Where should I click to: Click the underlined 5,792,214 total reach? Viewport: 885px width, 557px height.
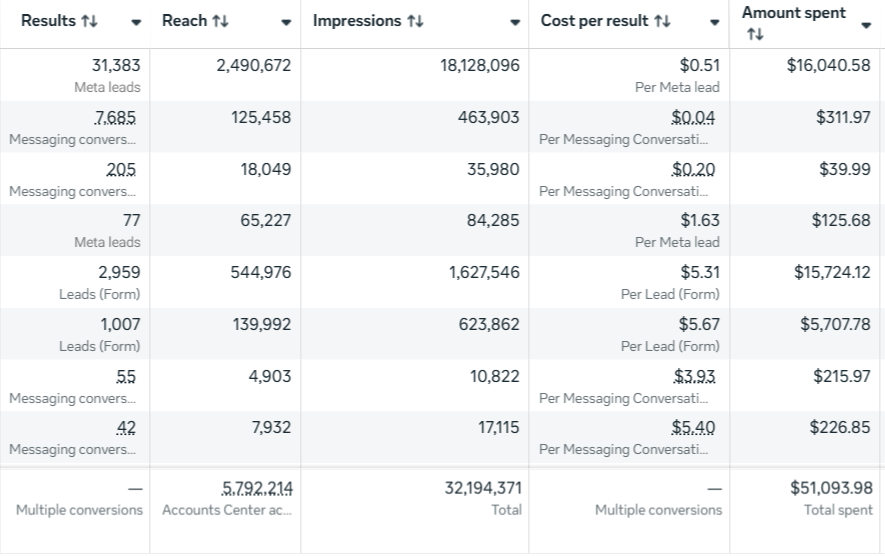[256, 488]
